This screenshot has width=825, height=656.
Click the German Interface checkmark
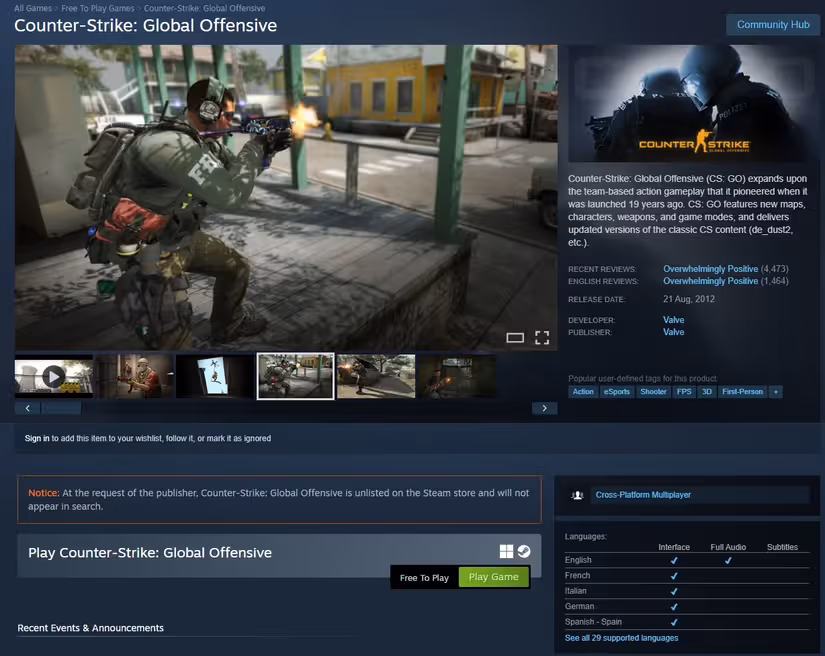coord(673,607)
